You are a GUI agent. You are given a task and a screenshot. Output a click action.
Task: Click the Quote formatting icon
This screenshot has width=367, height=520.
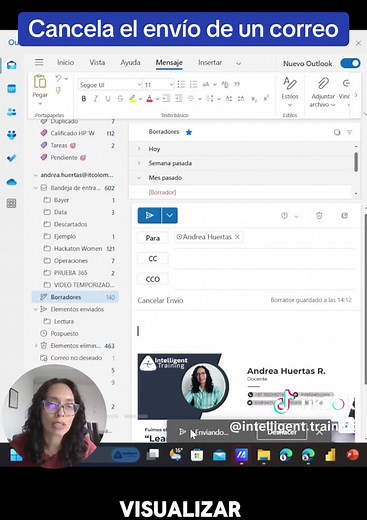(237, 84)
